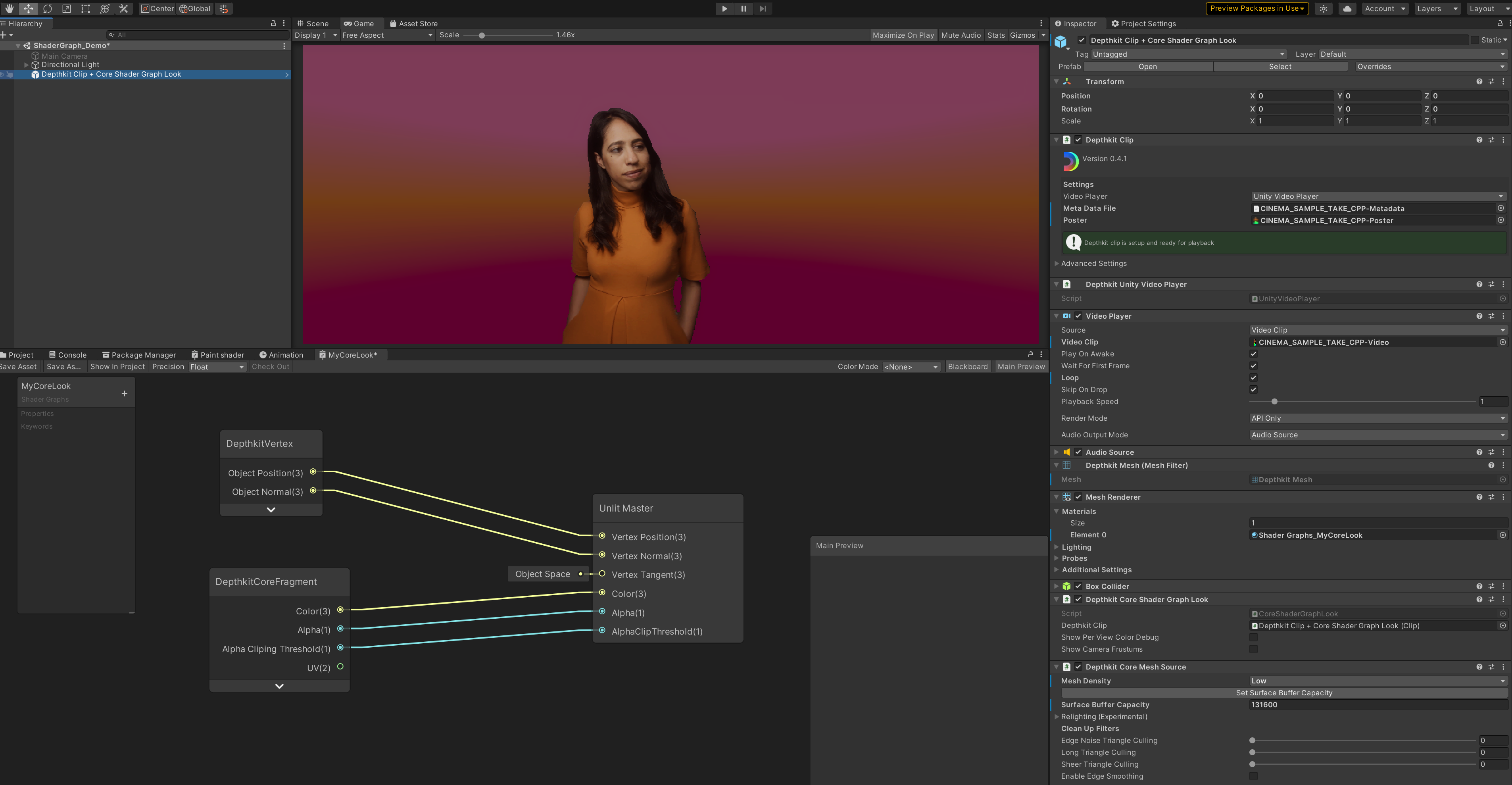
Task: Open Depthkit Clip component help icon
Action: tap(1479, 140)
